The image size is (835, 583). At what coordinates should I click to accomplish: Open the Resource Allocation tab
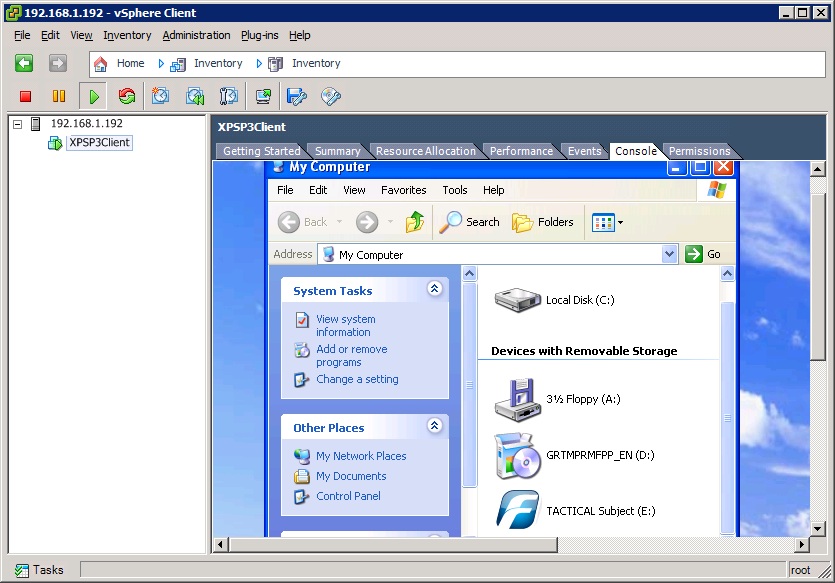(x=425, y=151)
